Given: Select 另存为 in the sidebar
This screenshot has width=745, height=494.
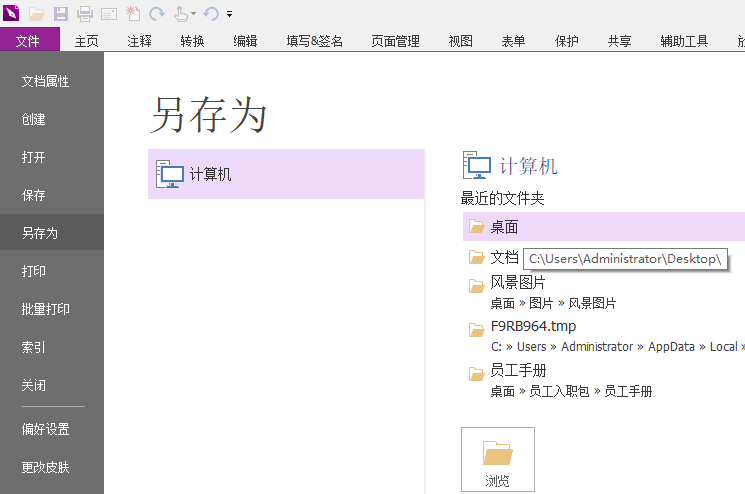Looking at the screenshot, I should pos(52,232).
